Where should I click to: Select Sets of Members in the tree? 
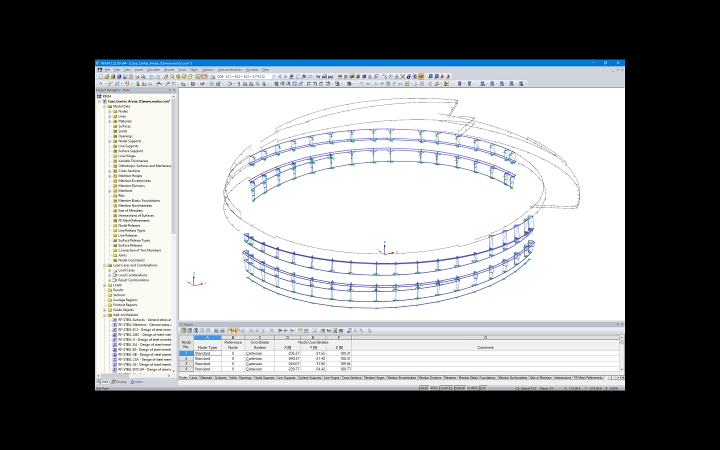click(130, 210)
